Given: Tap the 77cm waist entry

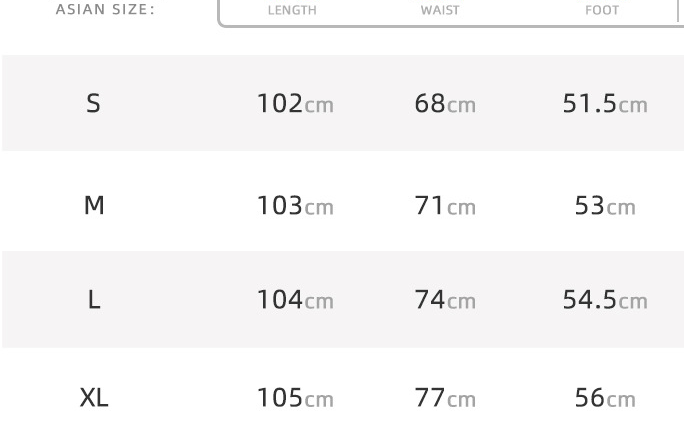Looking at the screenshot, I should pyautogui.click(x=445, y=397).
